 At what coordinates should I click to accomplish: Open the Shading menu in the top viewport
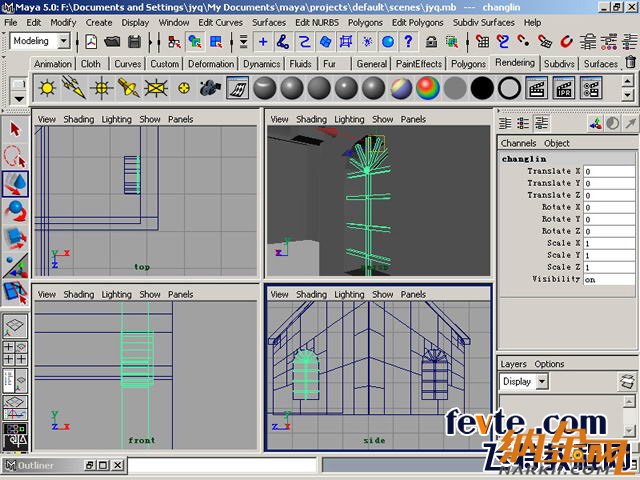pyautogui.click(x=78, y=119)
